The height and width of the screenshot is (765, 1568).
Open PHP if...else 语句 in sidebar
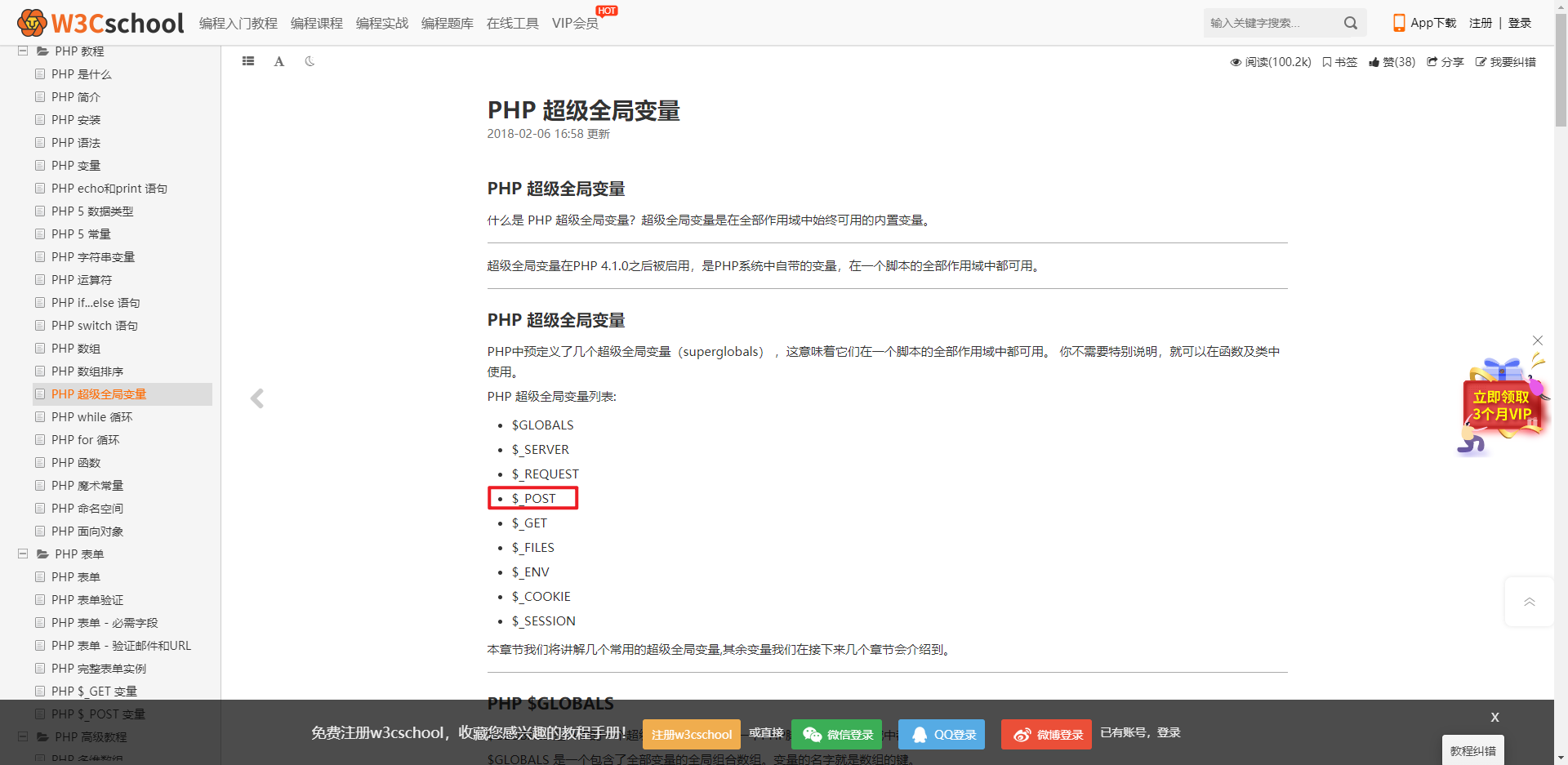[x=96, y=303]
